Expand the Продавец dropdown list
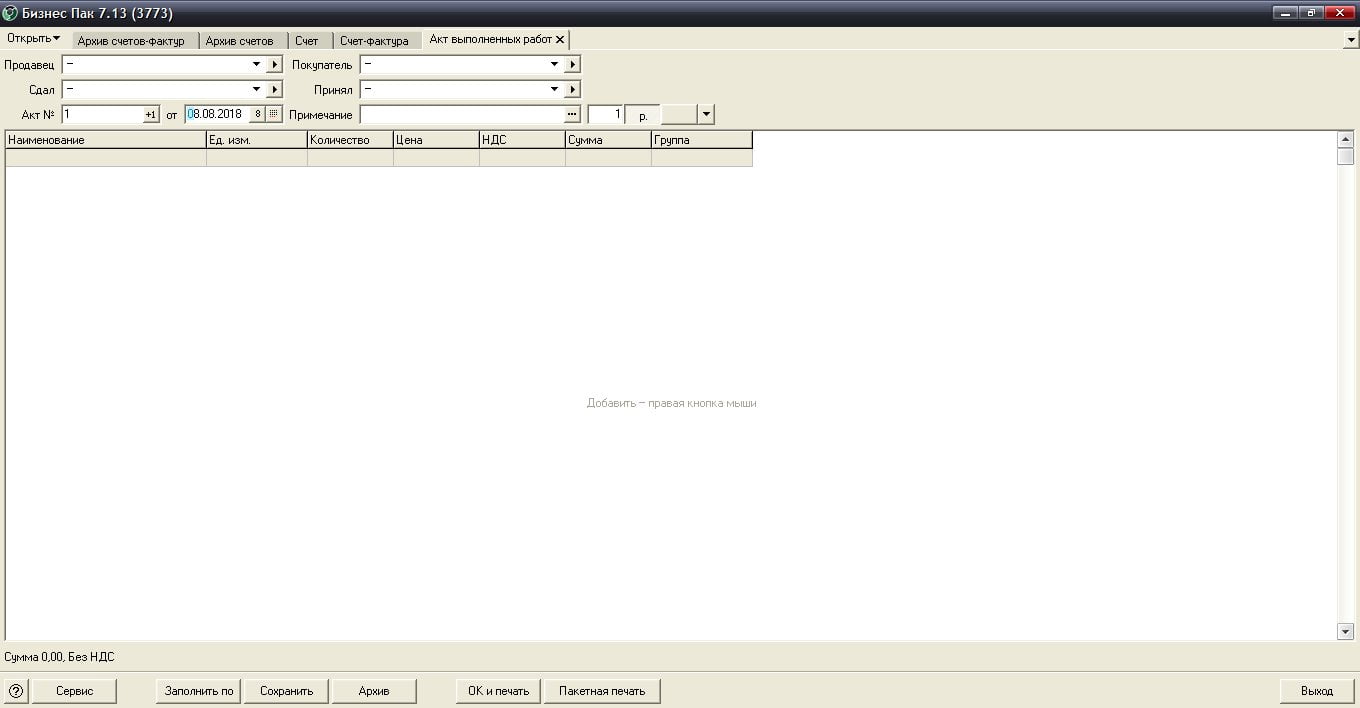1360x708 pixels. pos(256,65)
